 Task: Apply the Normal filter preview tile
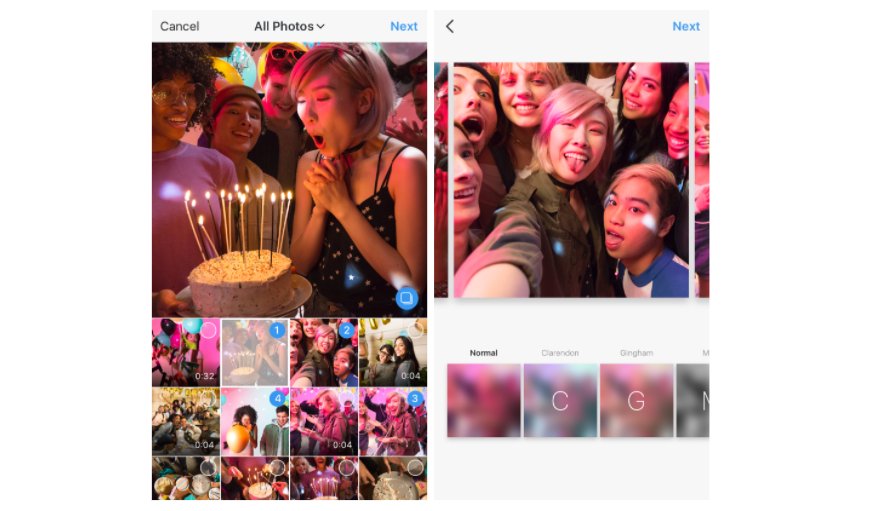(484, 401)
